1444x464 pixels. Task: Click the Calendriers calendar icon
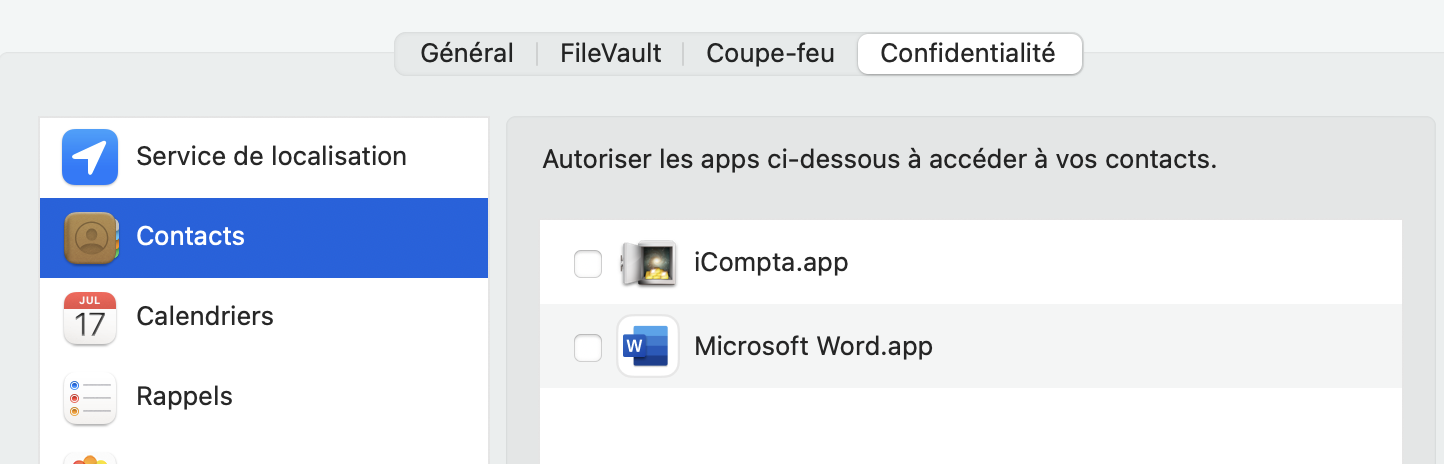[x=90, y=317]
